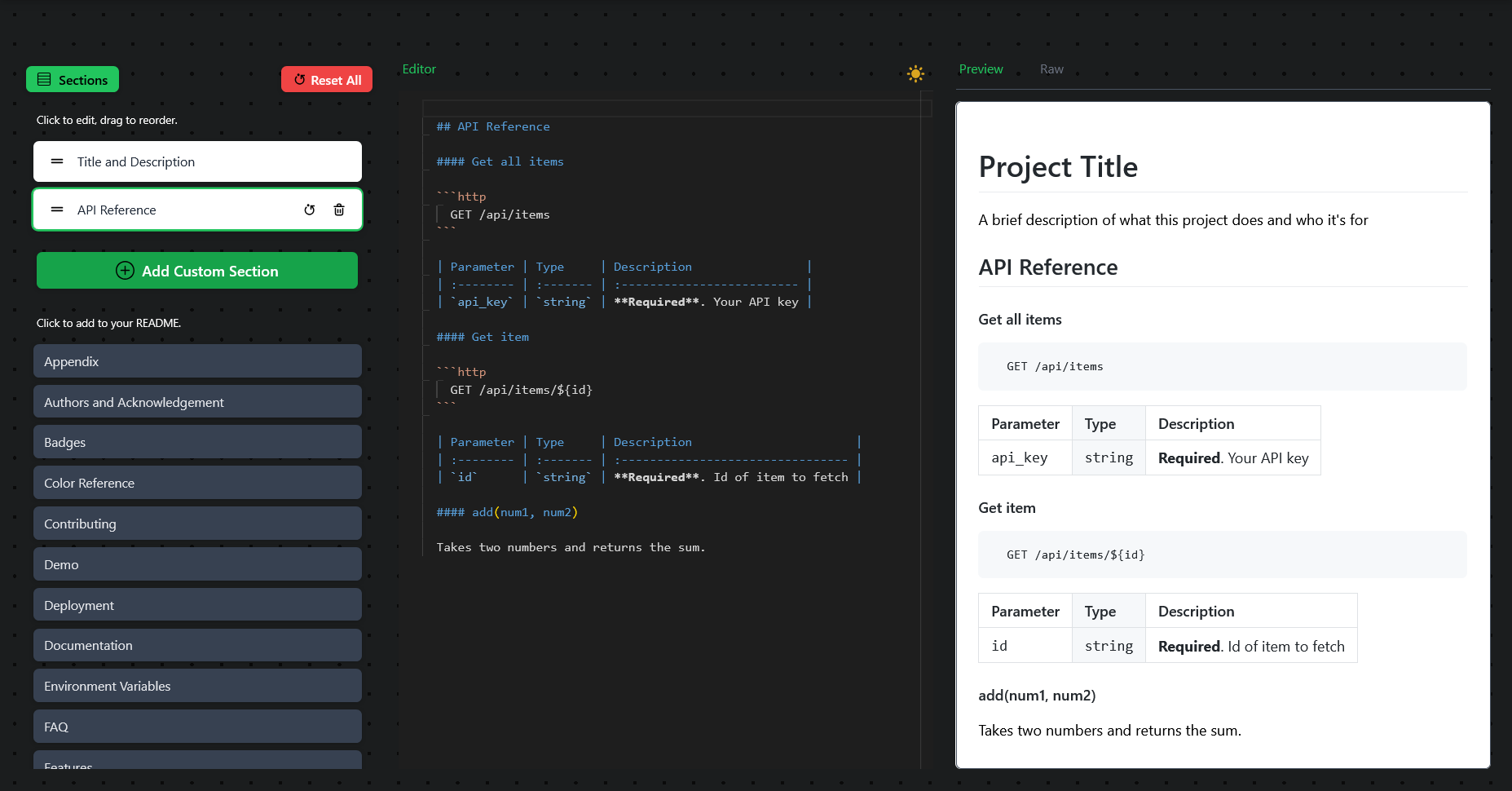This screenshot has height=791, width=1512.
Task: Delete the API Reference section
Action: [x=339, y=210]
